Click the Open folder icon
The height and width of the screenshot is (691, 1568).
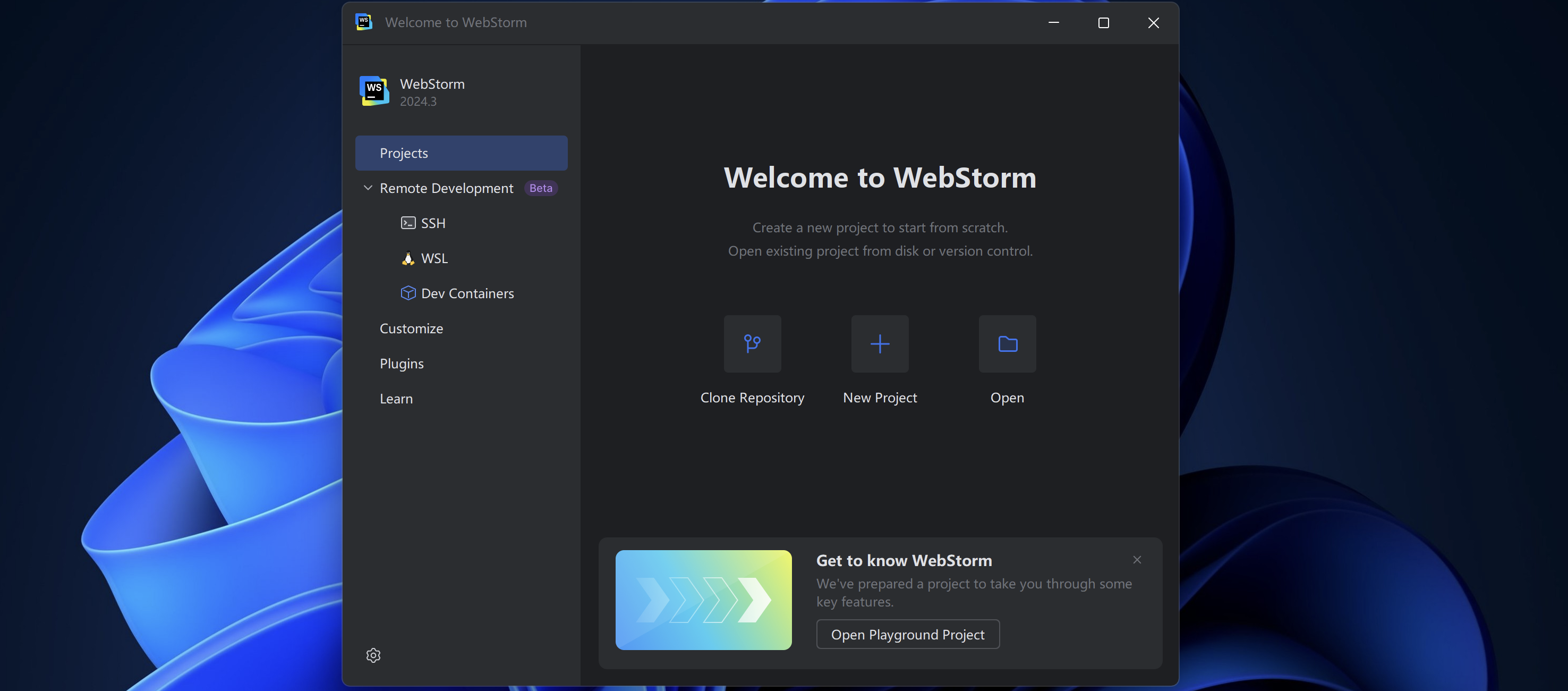(x=1008, y=344)
